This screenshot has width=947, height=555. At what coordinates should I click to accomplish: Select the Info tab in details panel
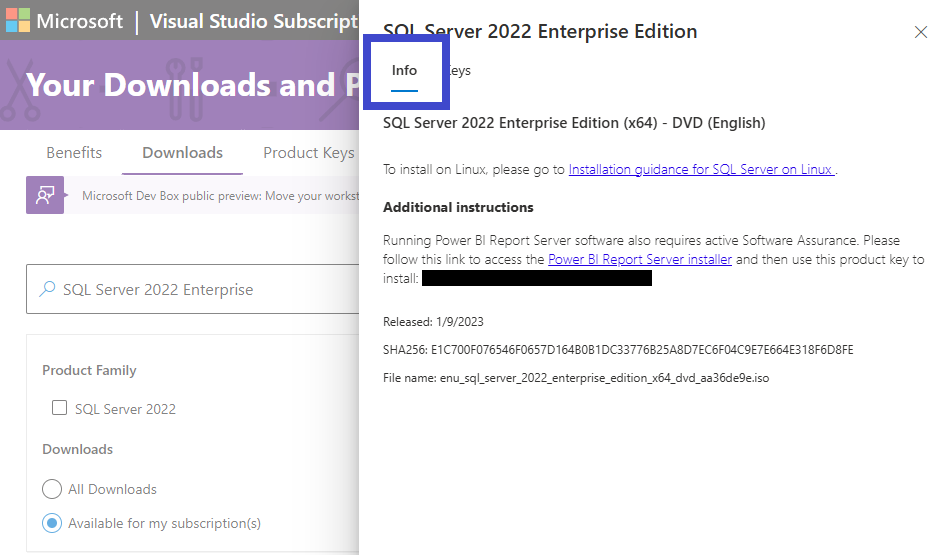404,71
